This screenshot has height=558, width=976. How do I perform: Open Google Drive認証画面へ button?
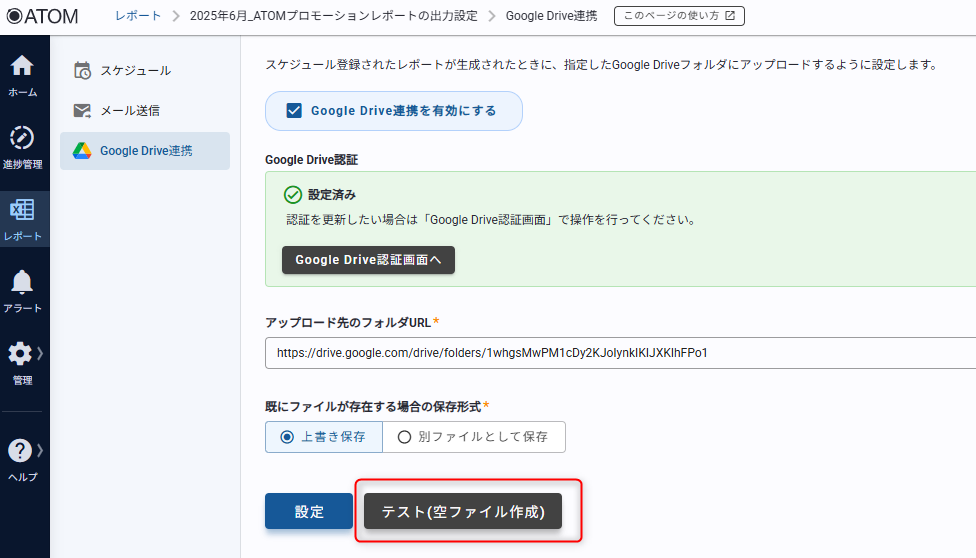[368, 260]
